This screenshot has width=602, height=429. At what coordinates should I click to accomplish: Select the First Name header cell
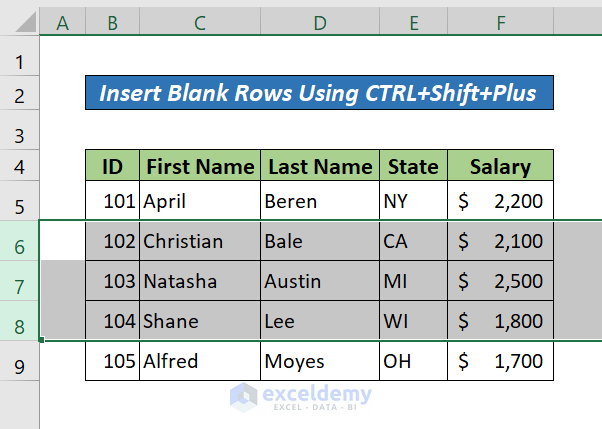click(x=200, y=166)
